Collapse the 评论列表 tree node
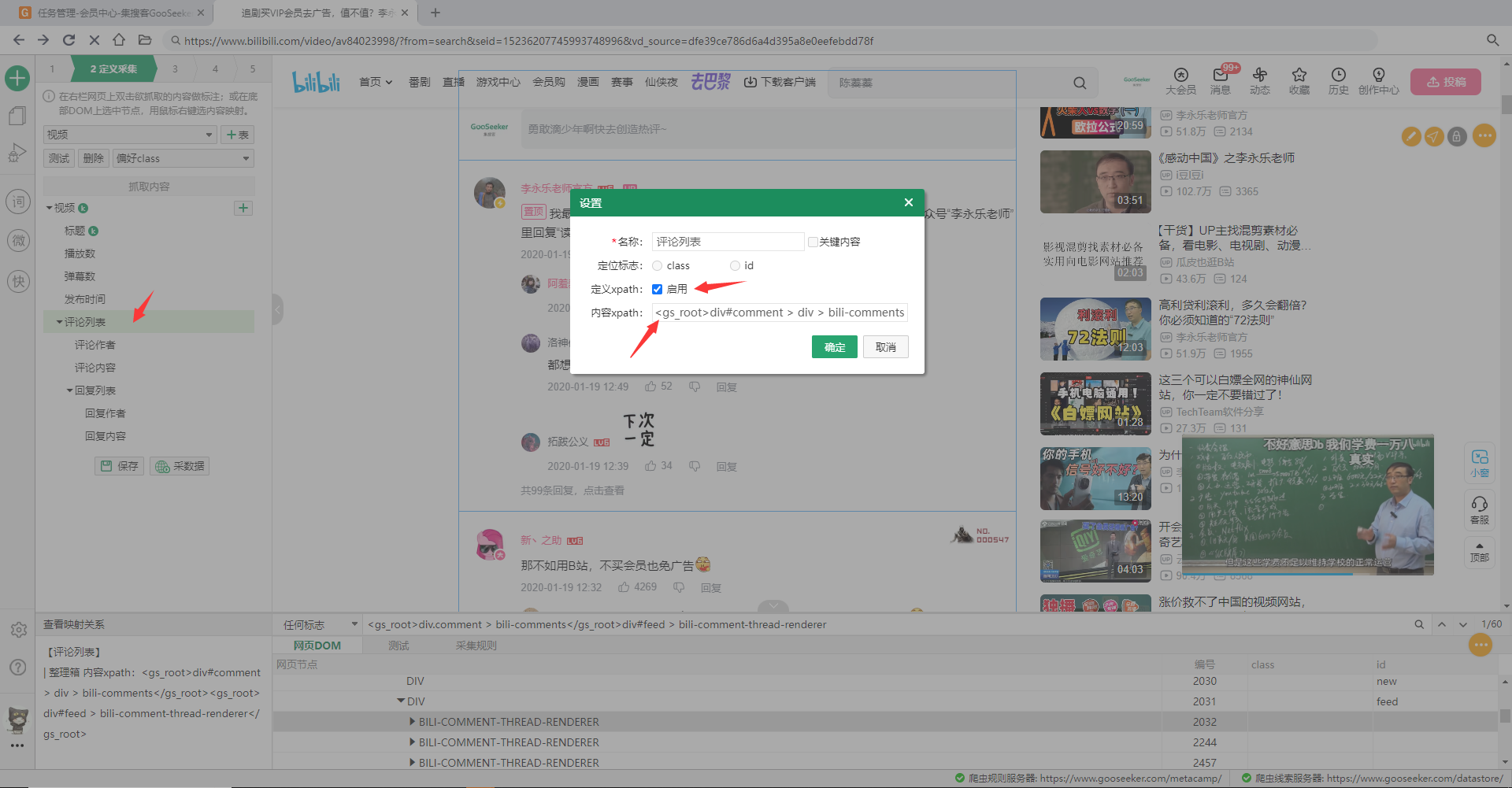The width and height of the screenshot is (1512, 788). coord(59,322)
